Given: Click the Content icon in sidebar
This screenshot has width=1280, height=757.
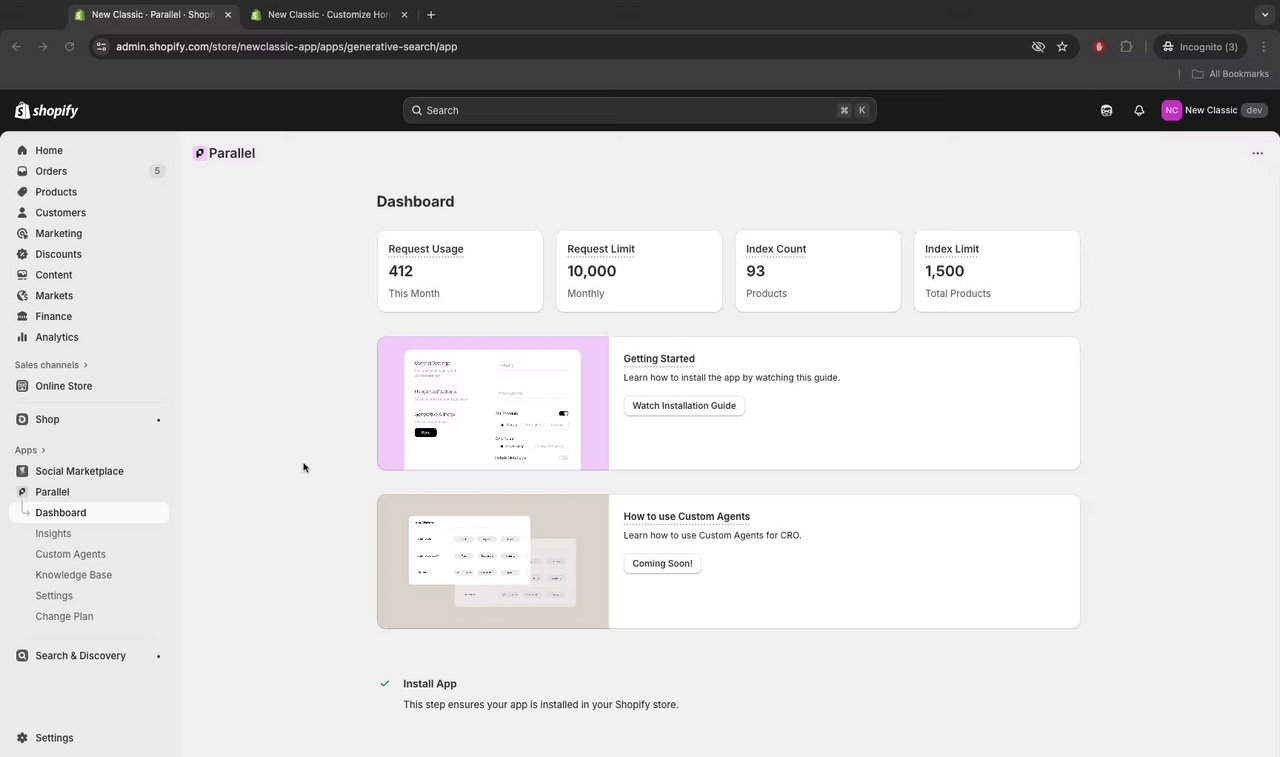Looking at the screenshot, I should click(x=22, y=275).
